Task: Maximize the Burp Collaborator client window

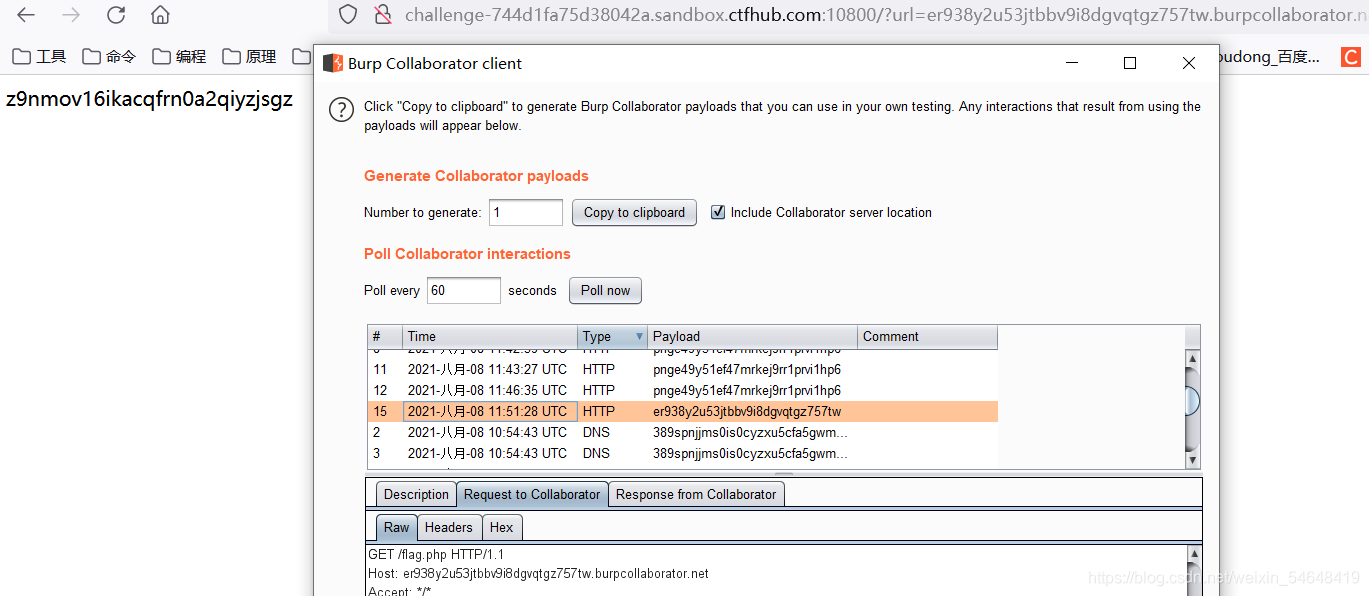Action: (1130, 63)
